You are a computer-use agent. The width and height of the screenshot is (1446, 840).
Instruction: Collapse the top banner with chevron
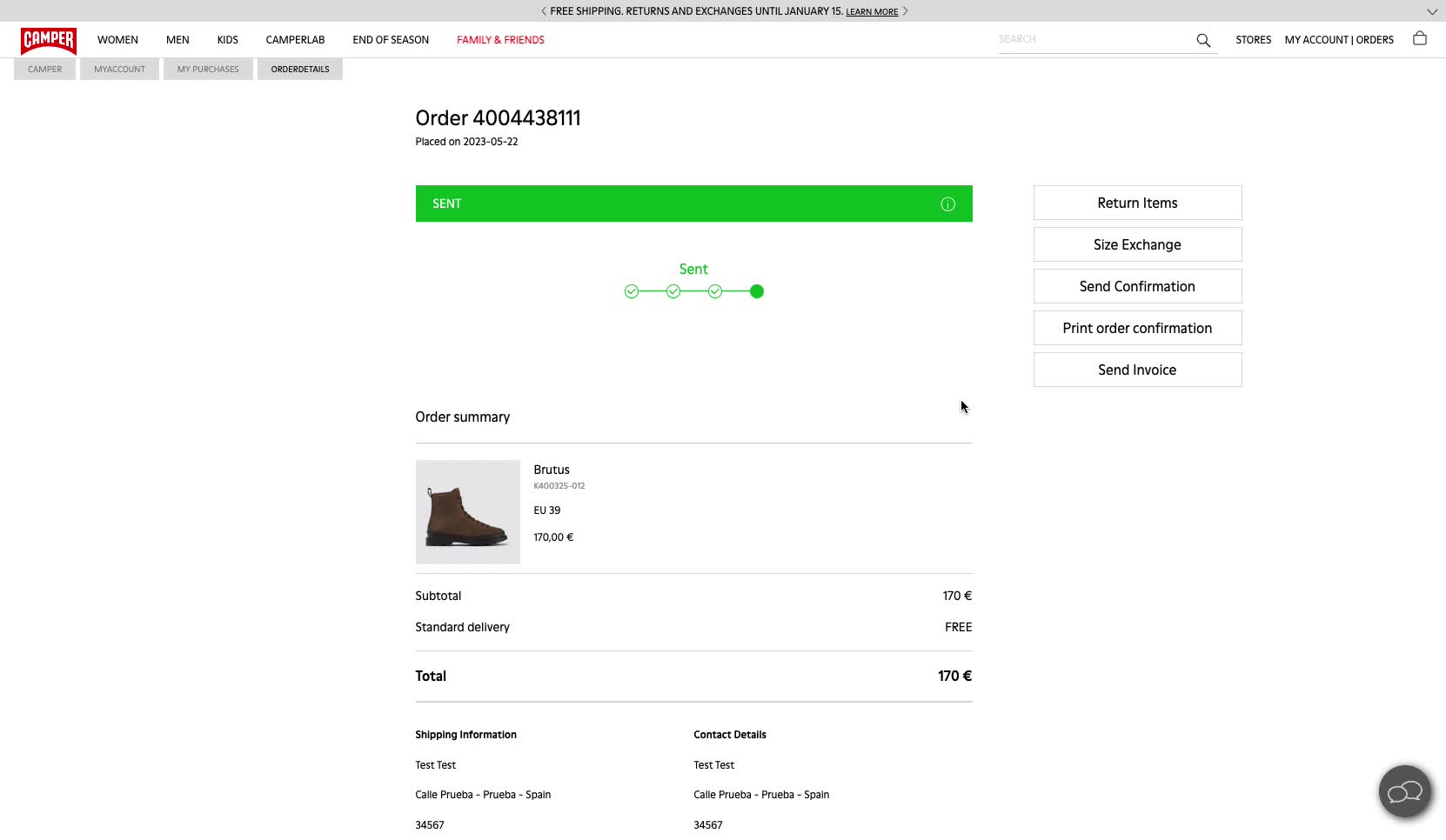point(1432,11)
